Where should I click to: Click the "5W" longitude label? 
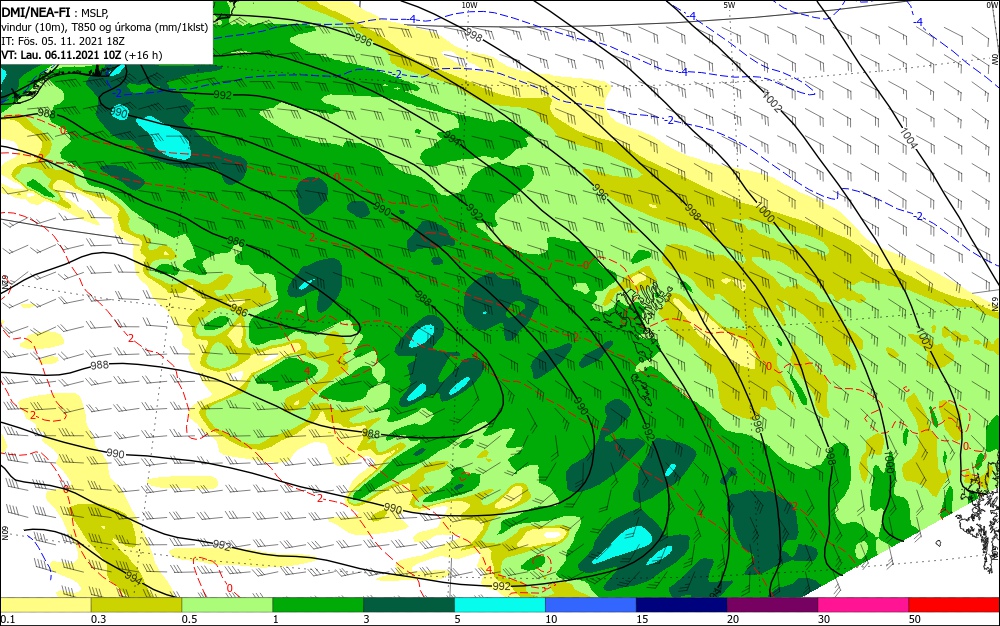[x=729, y=5]
